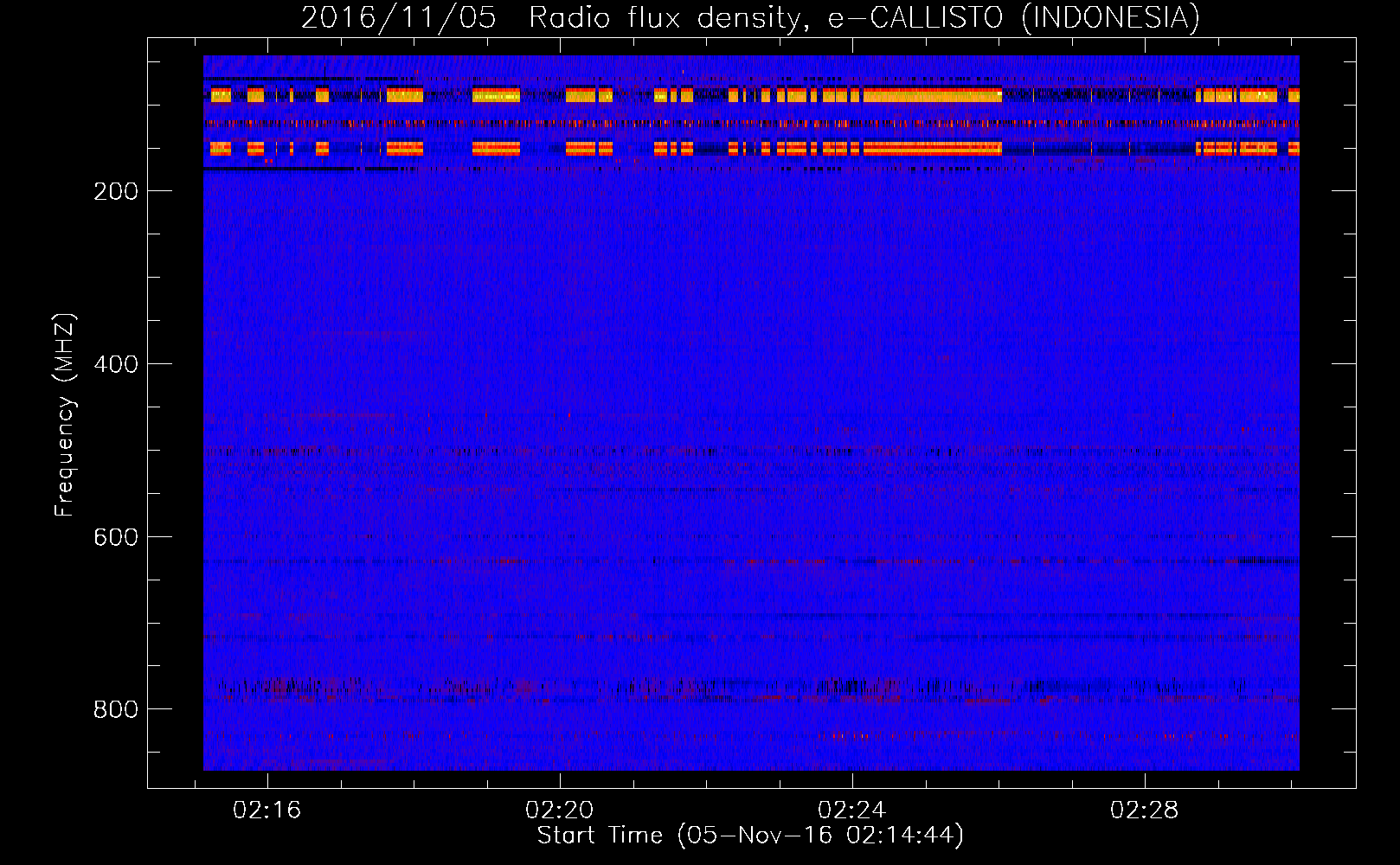
Task: Click the "800" frequency tick label
Action: tap(116, 709)
